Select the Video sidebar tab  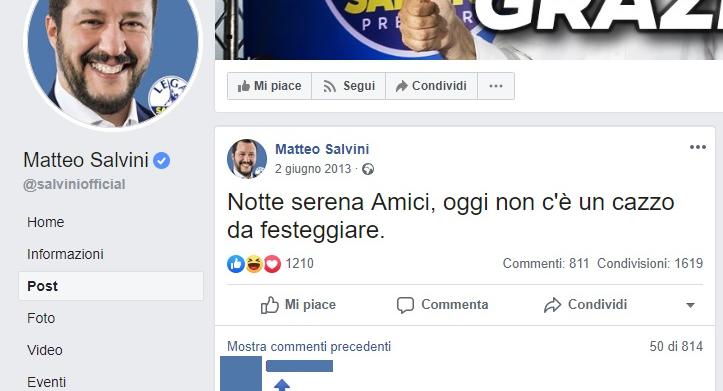[45, 350]
